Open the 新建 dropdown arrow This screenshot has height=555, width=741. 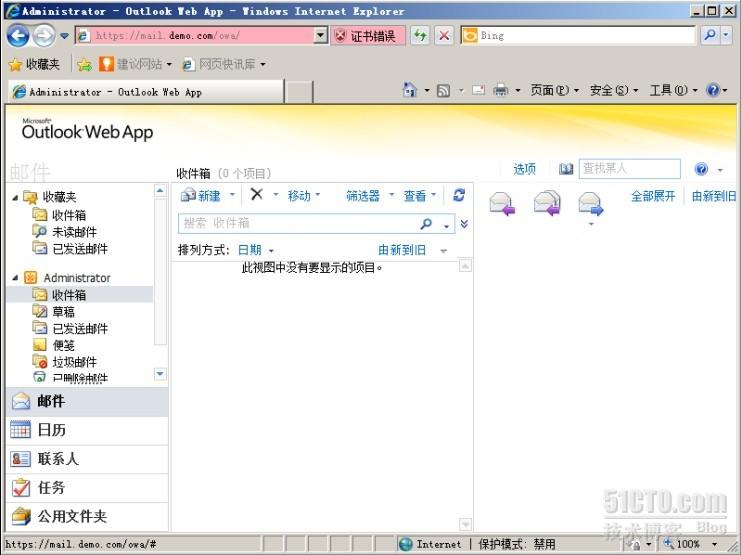232,194
